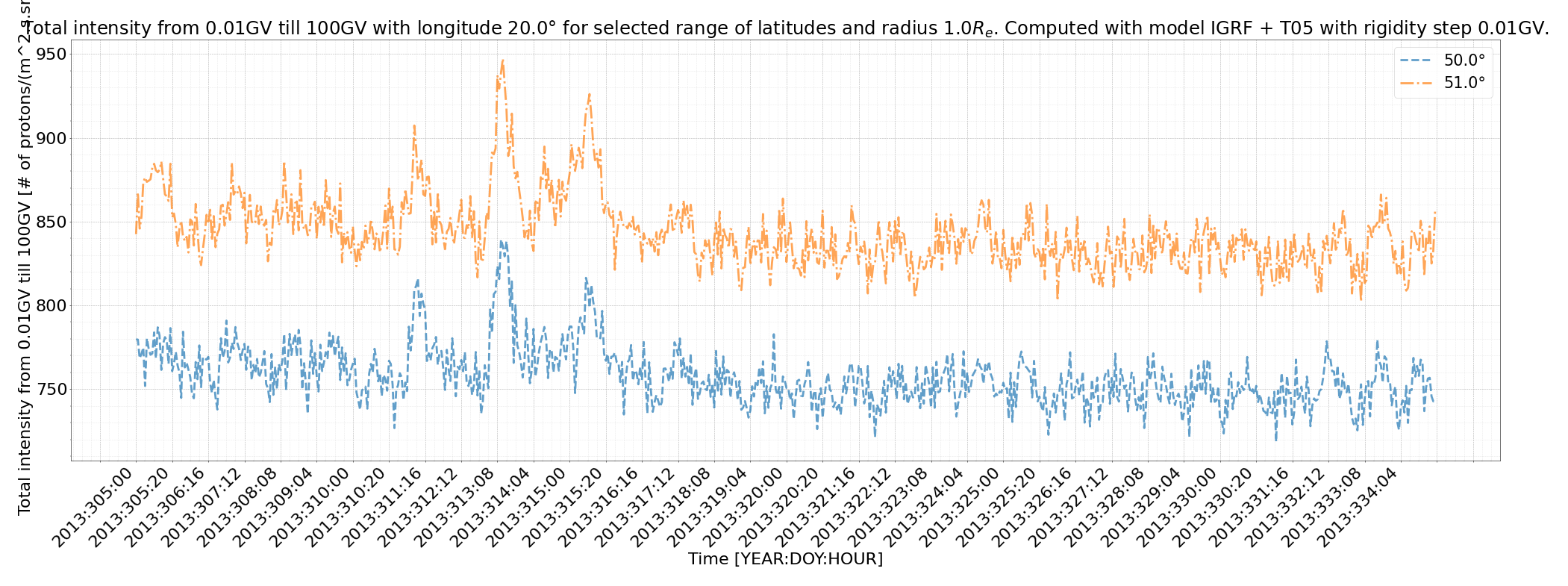Click the orange dash-dot line legend swatch
Viewport: 1568px width, 586px height.
(x=1414, y=83)
